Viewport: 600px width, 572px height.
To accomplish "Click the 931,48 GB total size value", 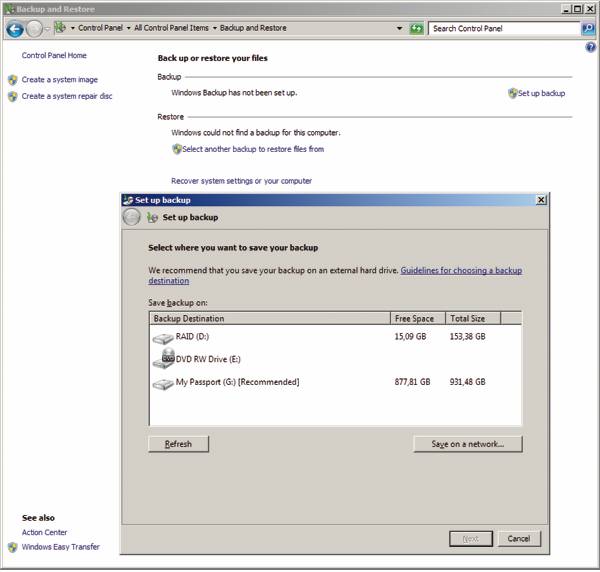I will pyautogui.click(x=467, y=382).
